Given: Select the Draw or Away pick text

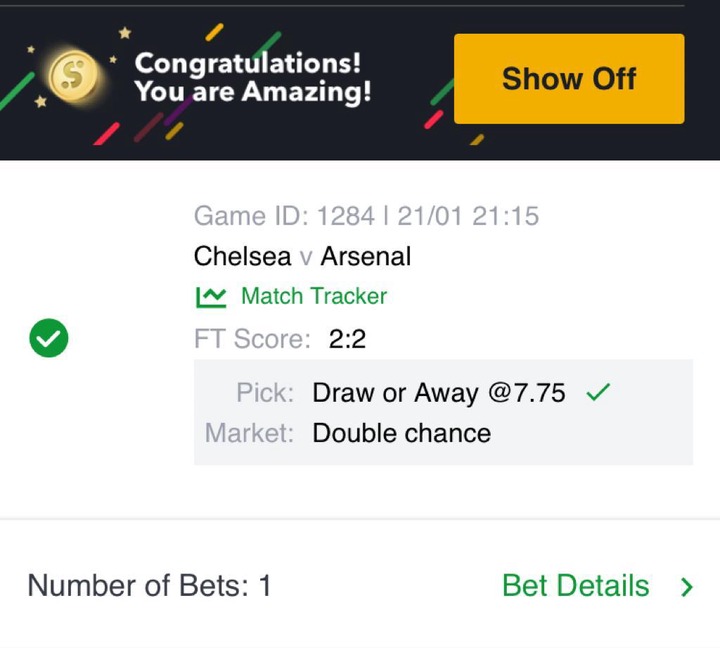Looking at the screenshot, I should (395, 393).
